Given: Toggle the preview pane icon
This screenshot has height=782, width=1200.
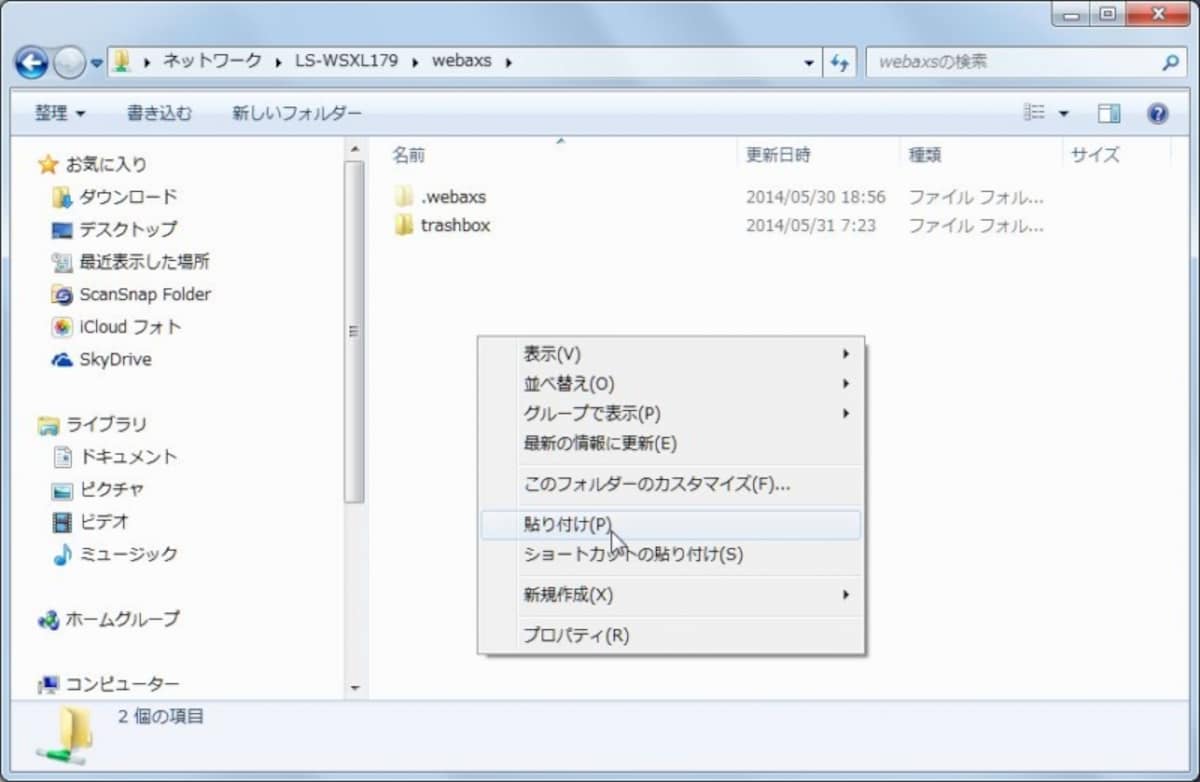Looking at the screenshot, I should click(1109, 113).
